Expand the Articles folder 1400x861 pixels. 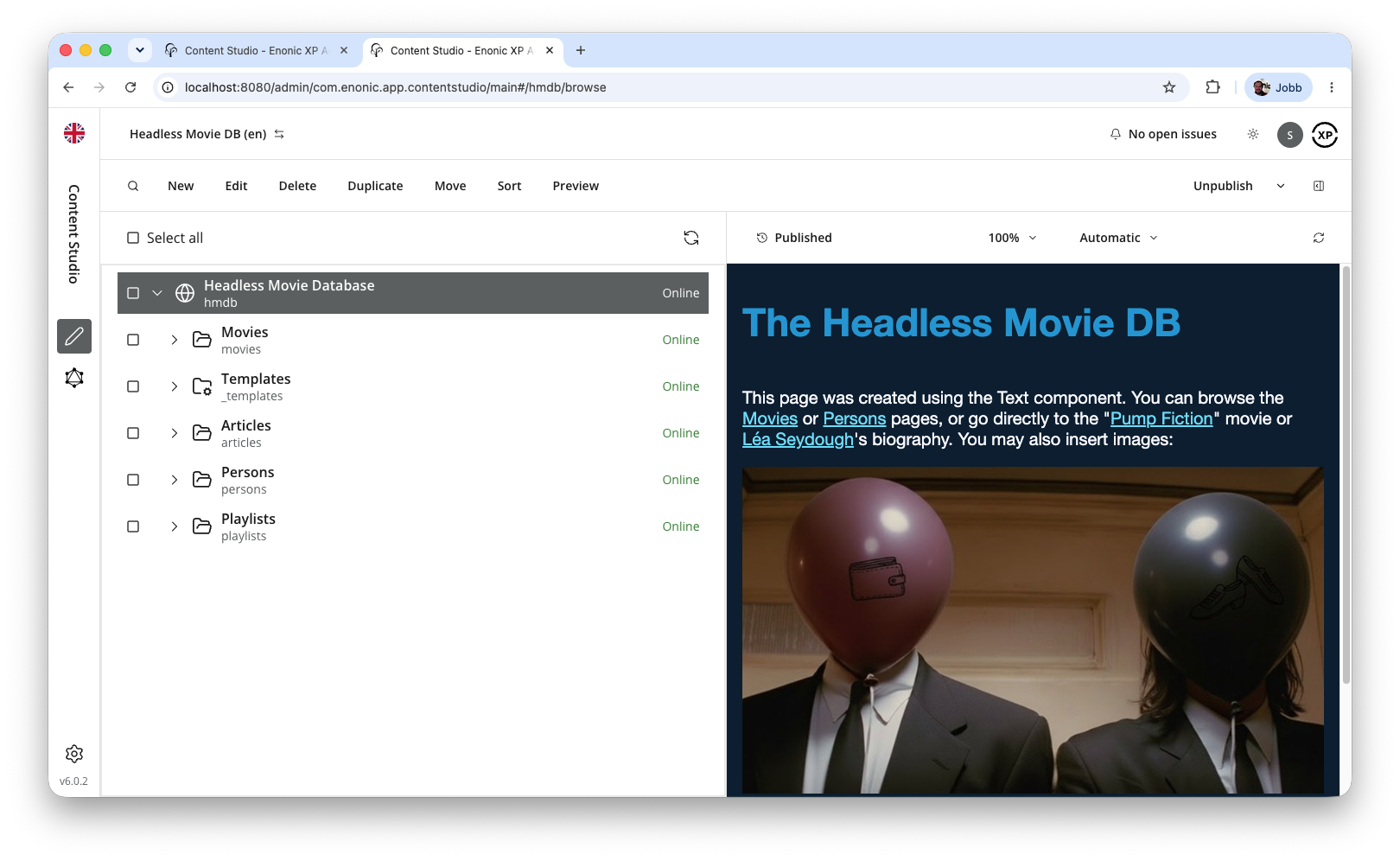(x=174, y=433)
